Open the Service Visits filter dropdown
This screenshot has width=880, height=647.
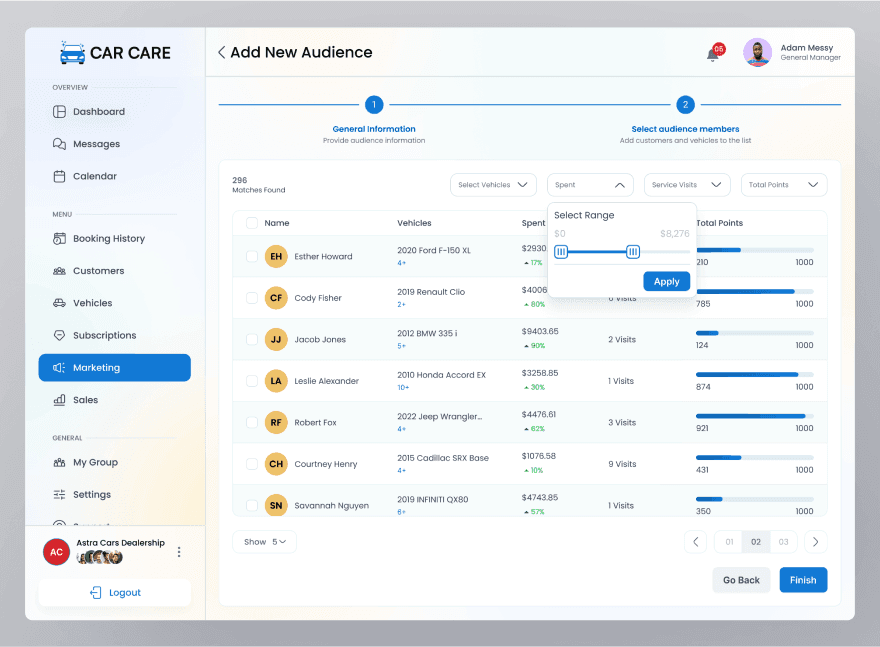687,185
